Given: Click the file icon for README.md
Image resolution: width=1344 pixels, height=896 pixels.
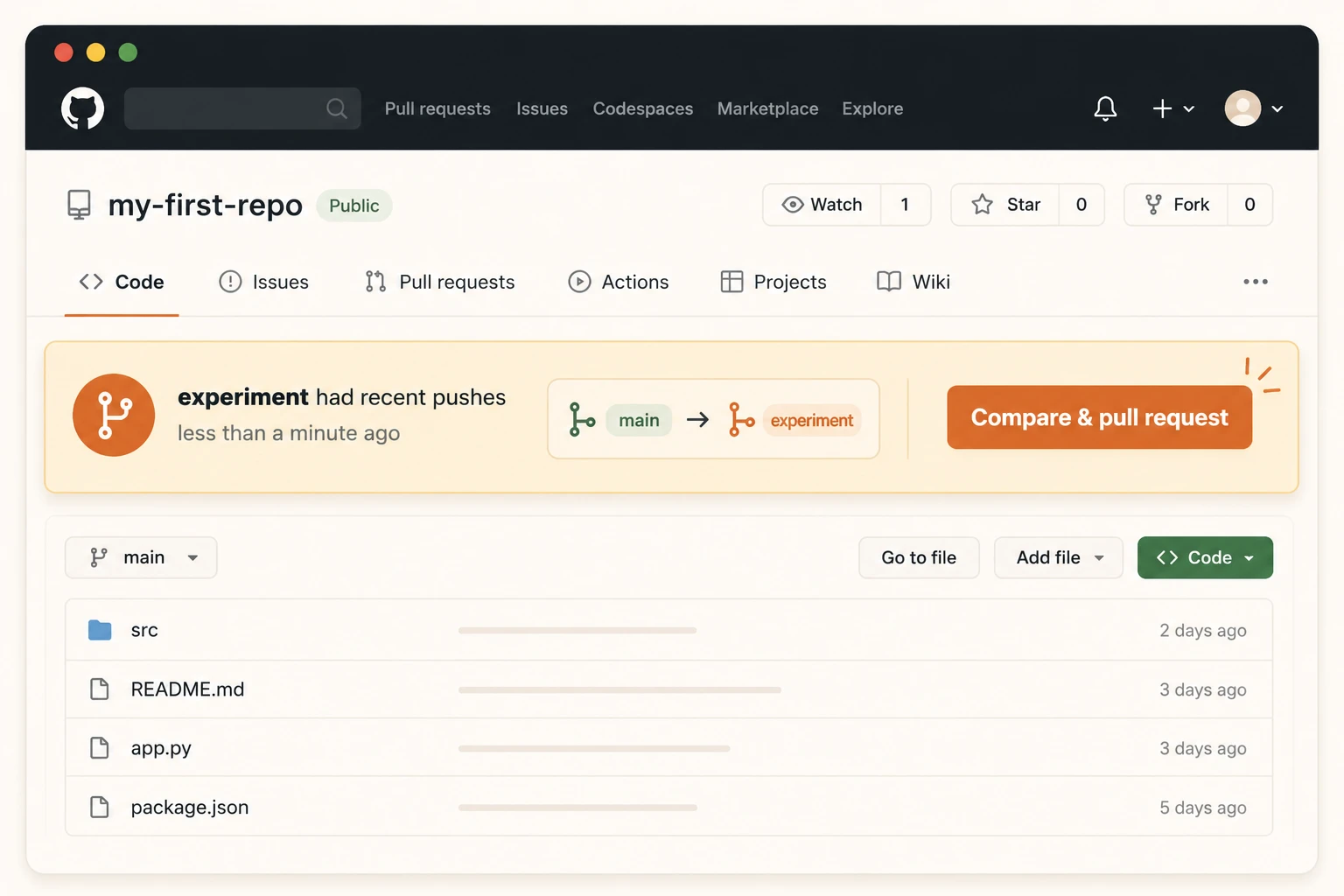Looking at the screenshot, I should [x=100, y=689].
